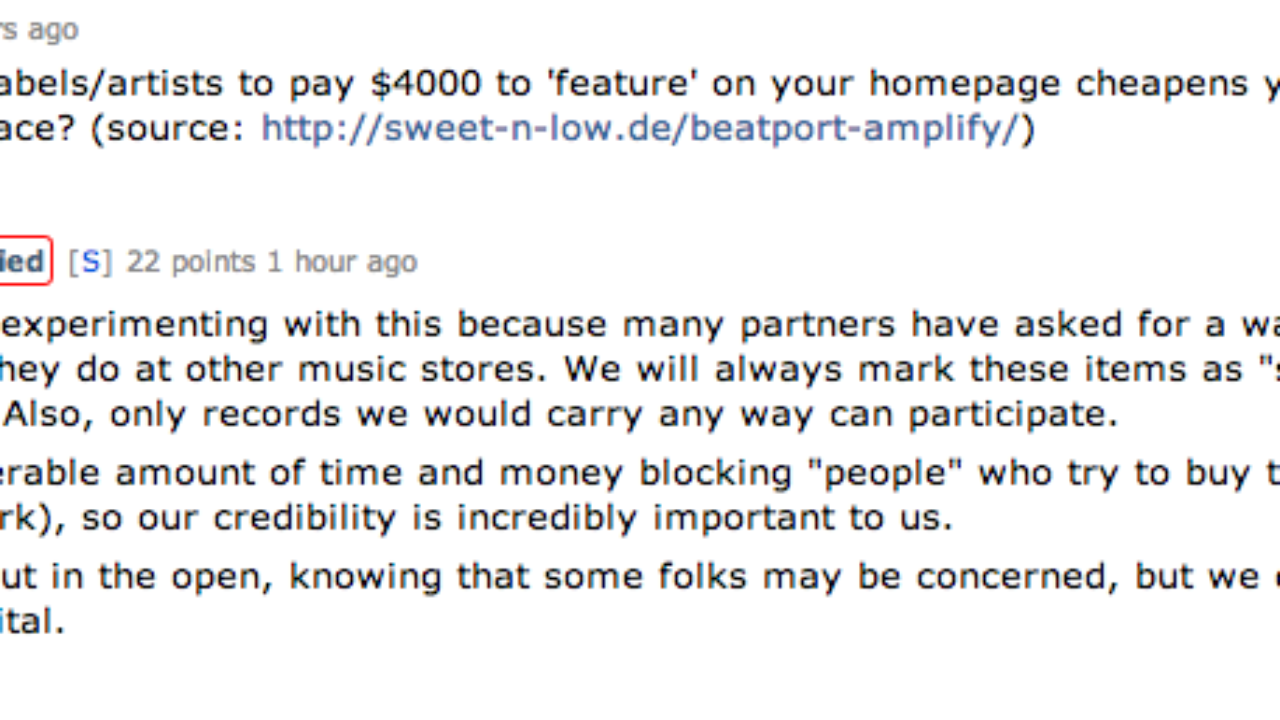Click the [S] submitter tag
Screen dimensions: 1280x720
90,262
